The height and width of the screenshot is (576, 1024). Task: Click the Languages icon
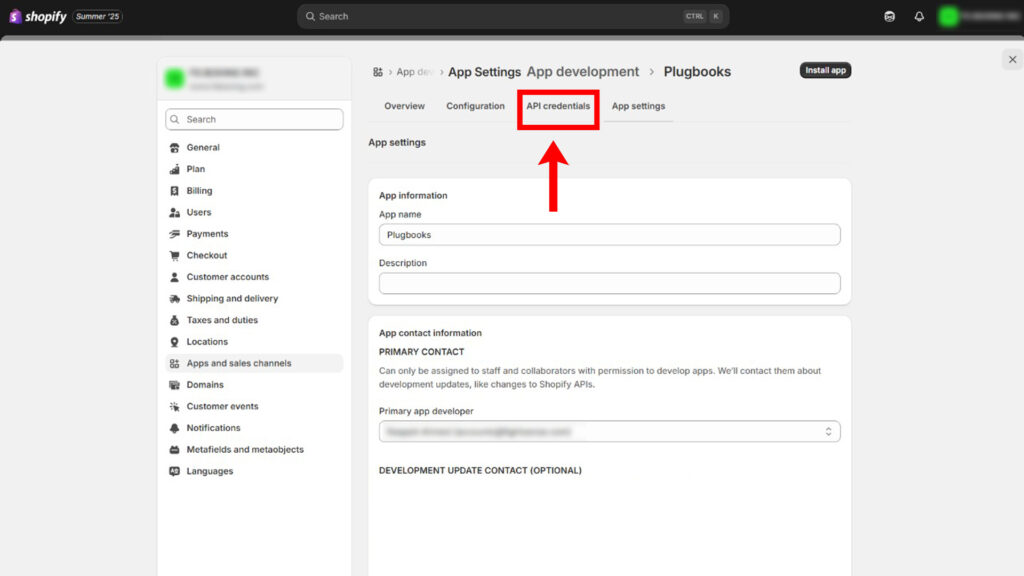click(x=174, y=471)
